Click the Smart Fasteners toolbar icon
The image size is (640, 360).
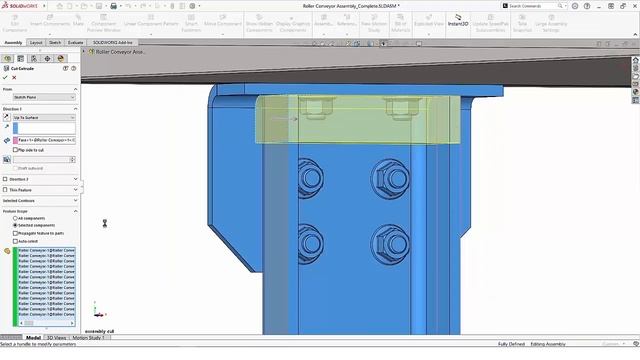click(191, 23)
